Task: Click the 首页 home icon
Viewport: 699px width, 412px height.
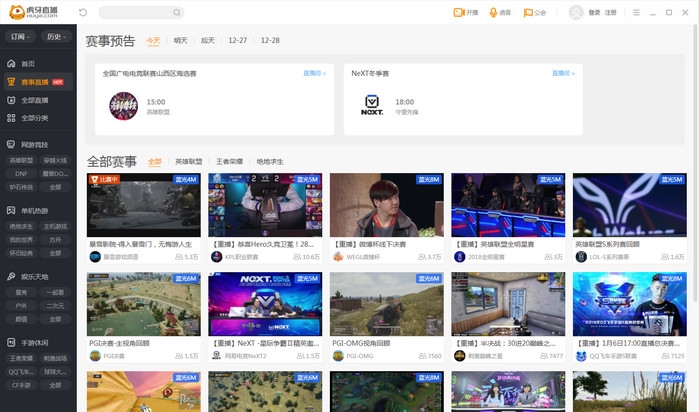Action: tap(11, 64)
